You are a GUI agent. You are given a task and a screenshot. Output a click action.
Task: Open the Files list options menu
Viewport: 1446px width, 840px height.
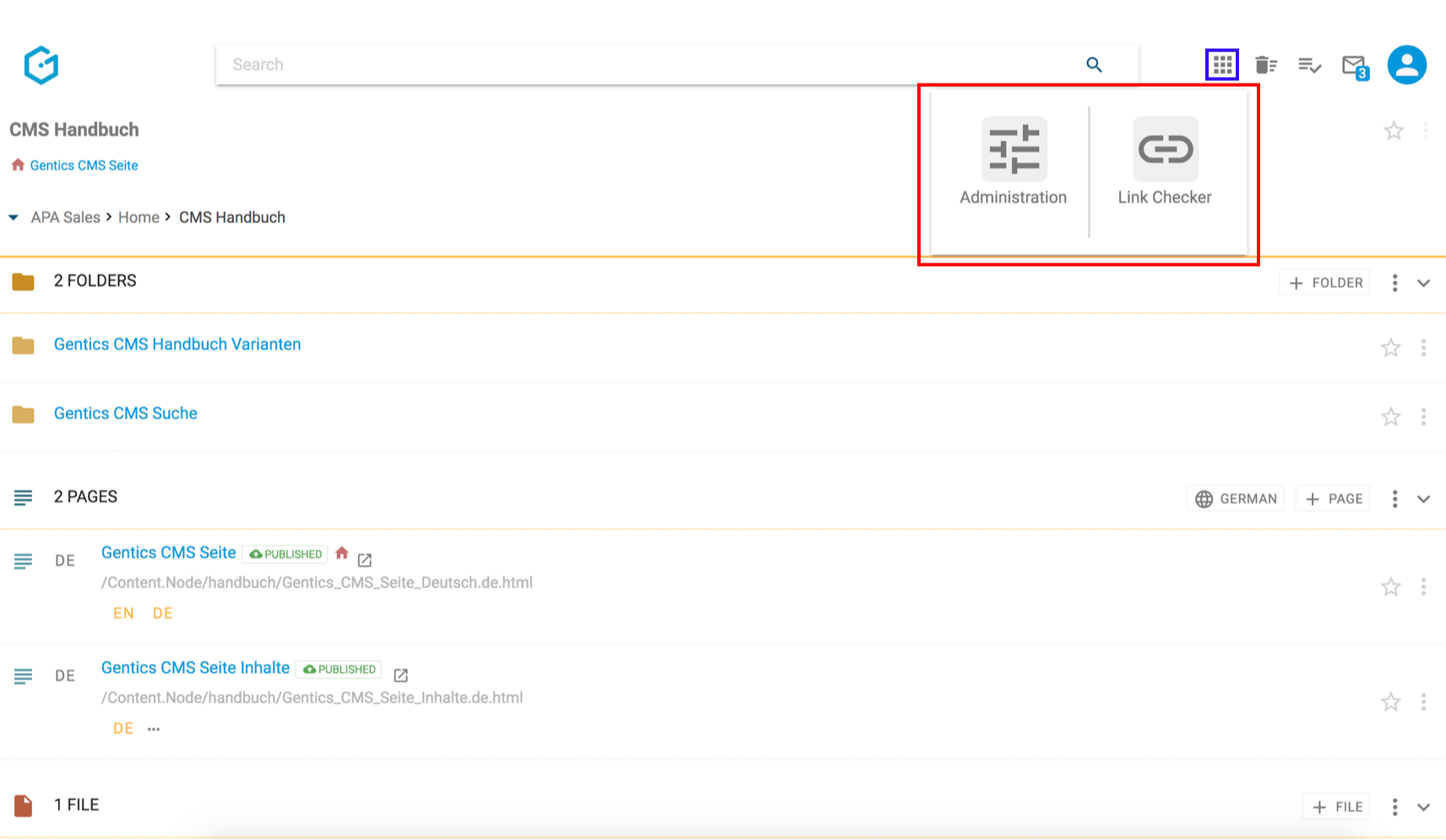point(1394,807)
